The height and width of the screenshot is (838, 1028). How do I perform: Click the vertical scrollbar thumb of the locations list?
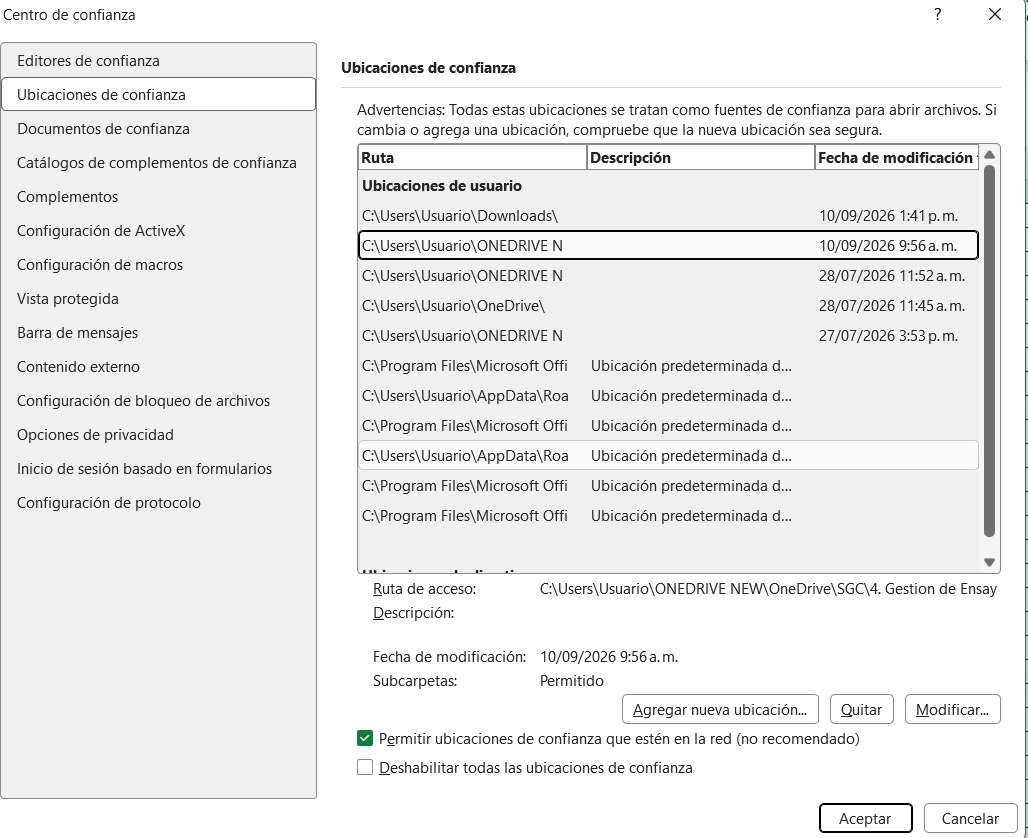989,351
